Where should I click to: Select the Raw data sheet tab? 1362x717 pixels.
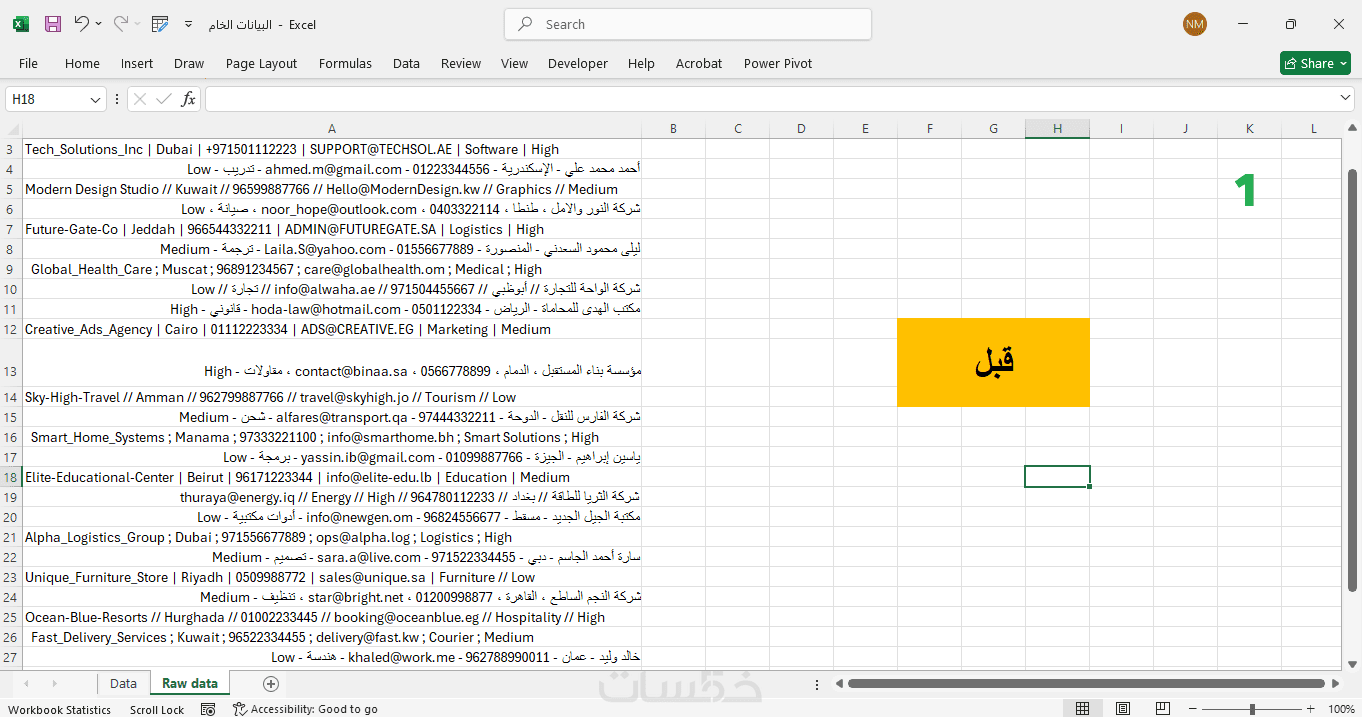tap(190, 683)
